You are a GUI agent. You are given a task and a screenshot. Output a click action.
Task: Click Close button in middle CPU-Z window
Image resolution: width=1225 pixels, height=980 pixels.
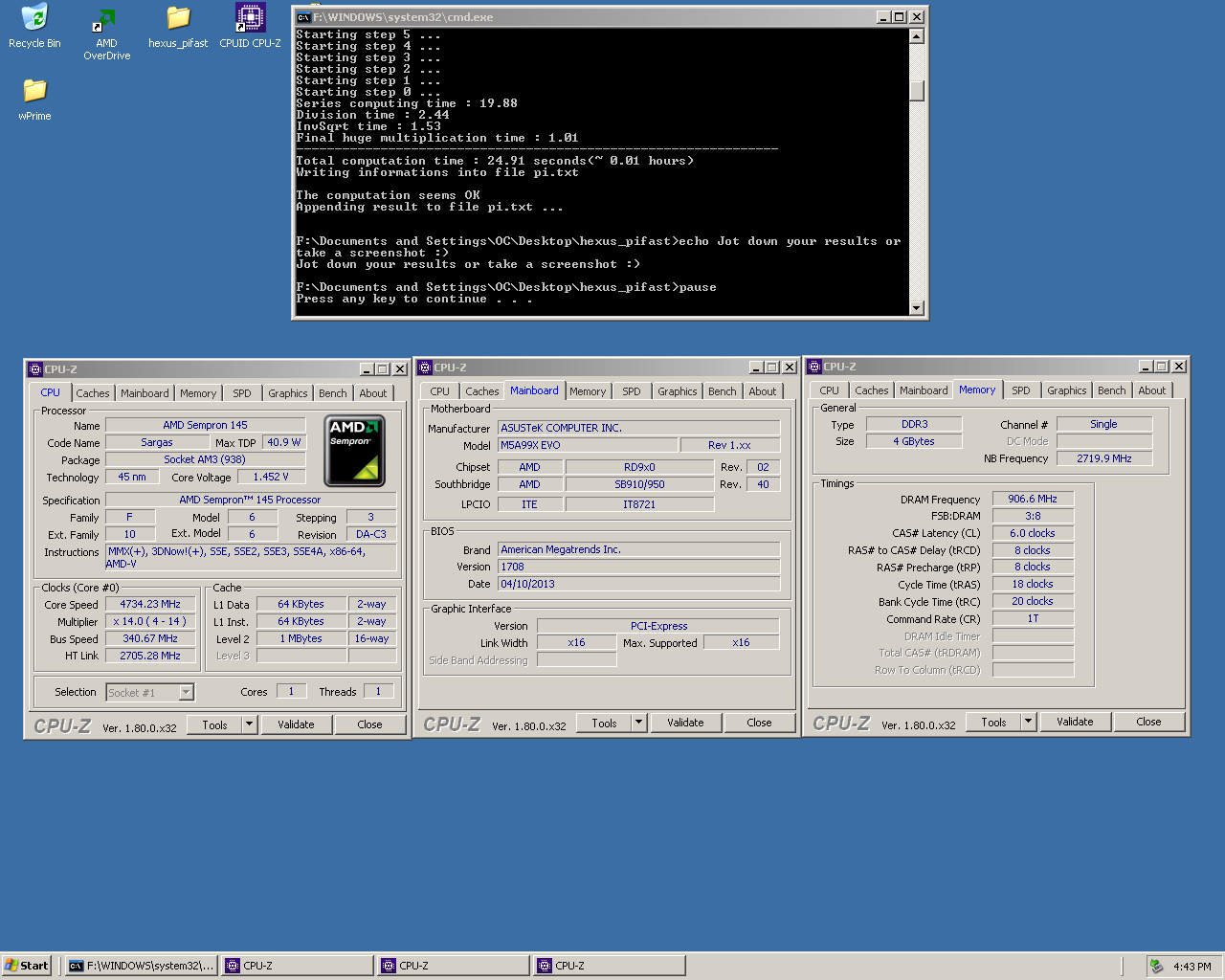pos(760,723)
